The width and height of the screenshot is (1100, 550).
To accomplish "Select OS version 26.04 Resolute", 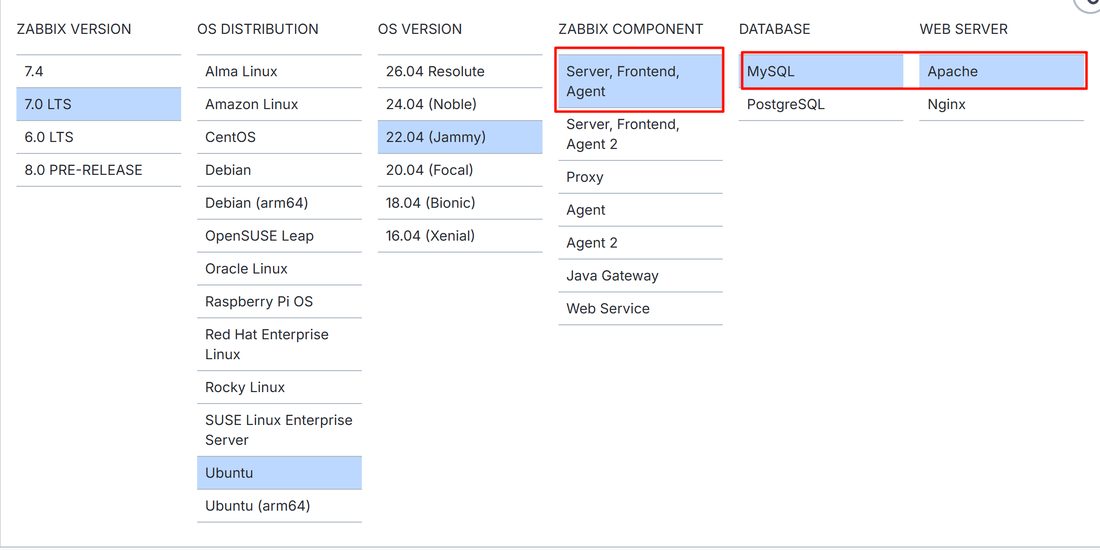I will click(x=460, y=71).
